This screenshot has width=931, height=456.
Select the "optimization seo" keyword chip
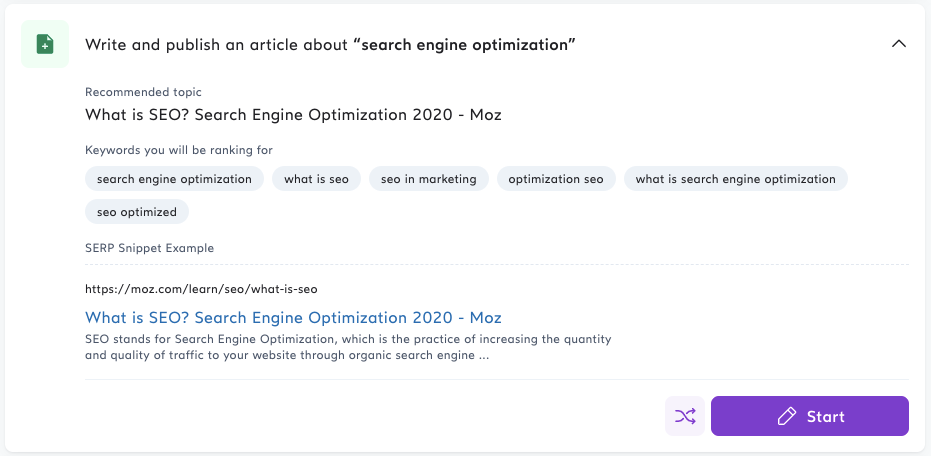point(556,179)
